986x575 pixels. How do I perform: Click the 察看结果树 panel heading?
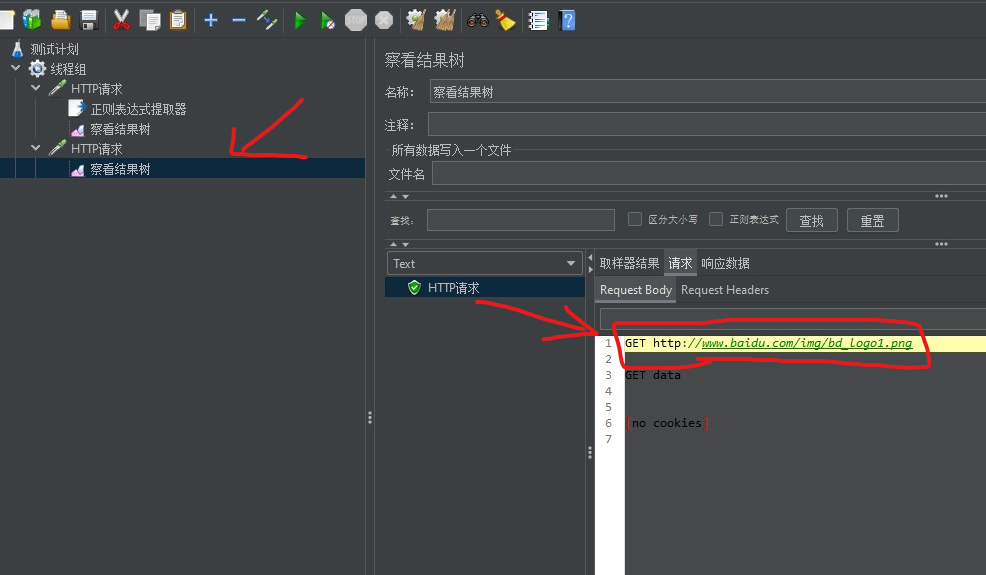(x=424, y=60)
